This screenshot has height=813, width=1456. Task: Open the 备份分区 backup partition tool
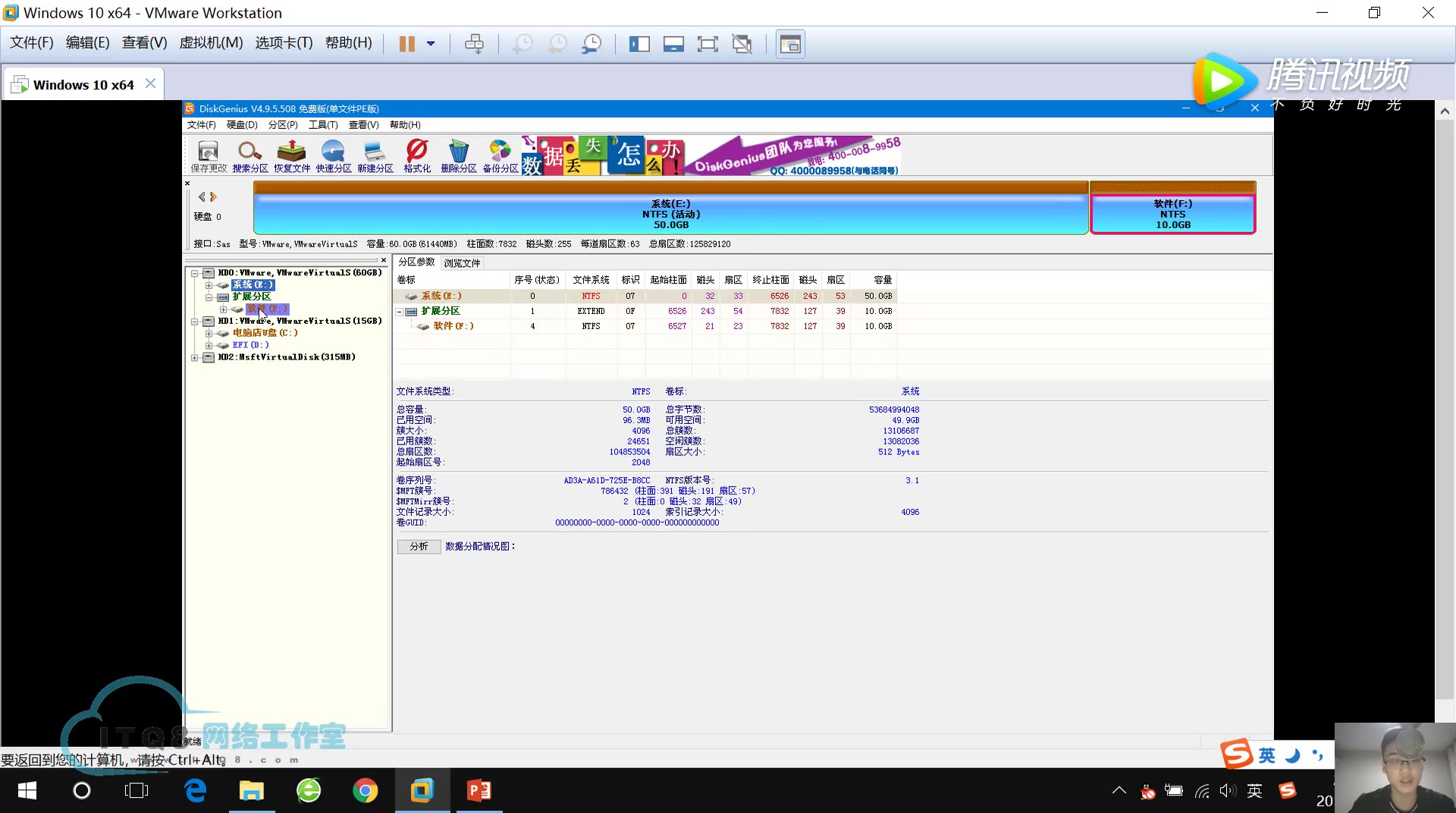[x=500, y=156]
